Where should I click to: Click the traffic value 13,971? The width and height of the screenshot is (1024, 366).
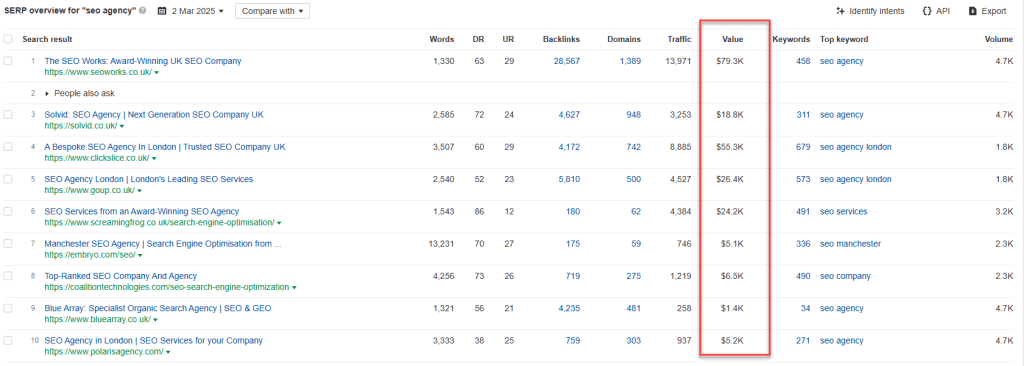point(678,61)
